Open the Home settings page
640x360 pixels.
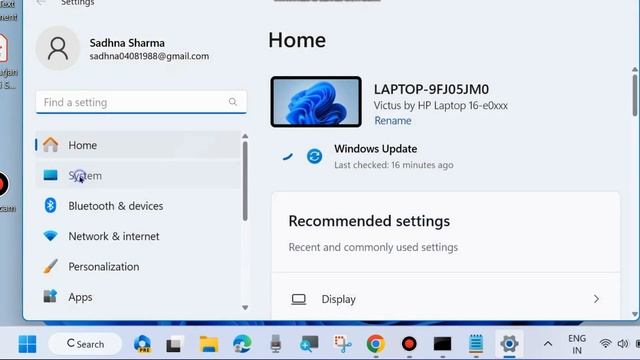click(138, 145)
